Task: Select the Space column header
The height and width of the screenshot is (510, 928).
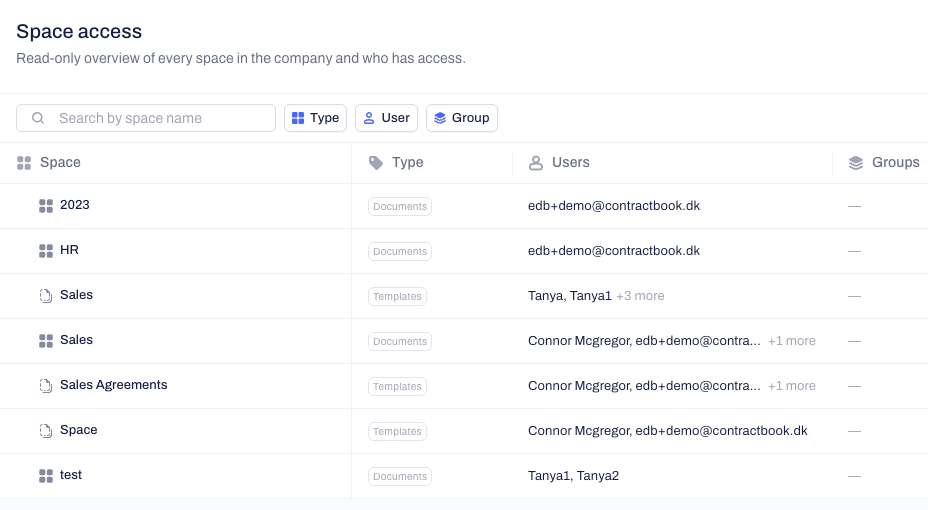Action: coord(60,162)
